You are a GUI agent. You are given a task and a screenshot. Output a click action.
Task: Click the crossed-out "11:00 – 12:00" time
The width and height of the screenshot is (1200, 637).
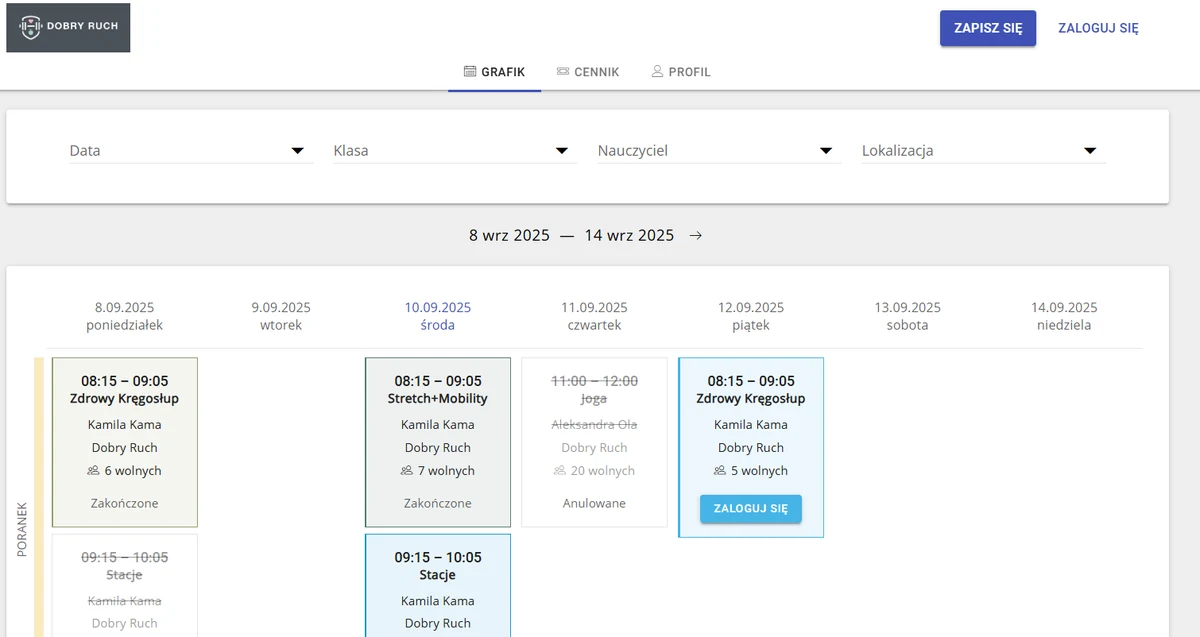(x=594, y=381)
